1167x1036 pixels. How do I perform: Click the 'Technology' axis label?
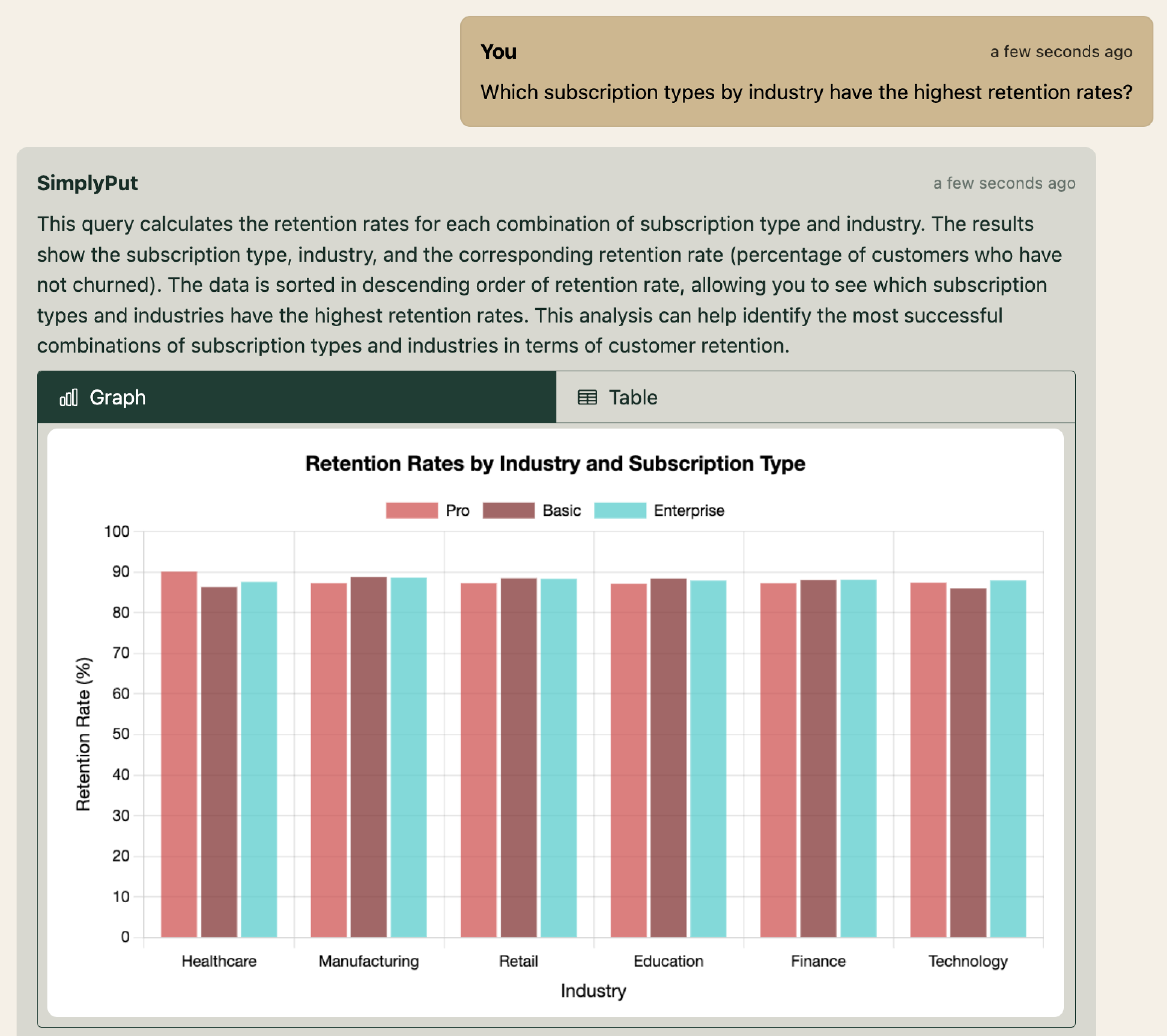pos(968,961)
